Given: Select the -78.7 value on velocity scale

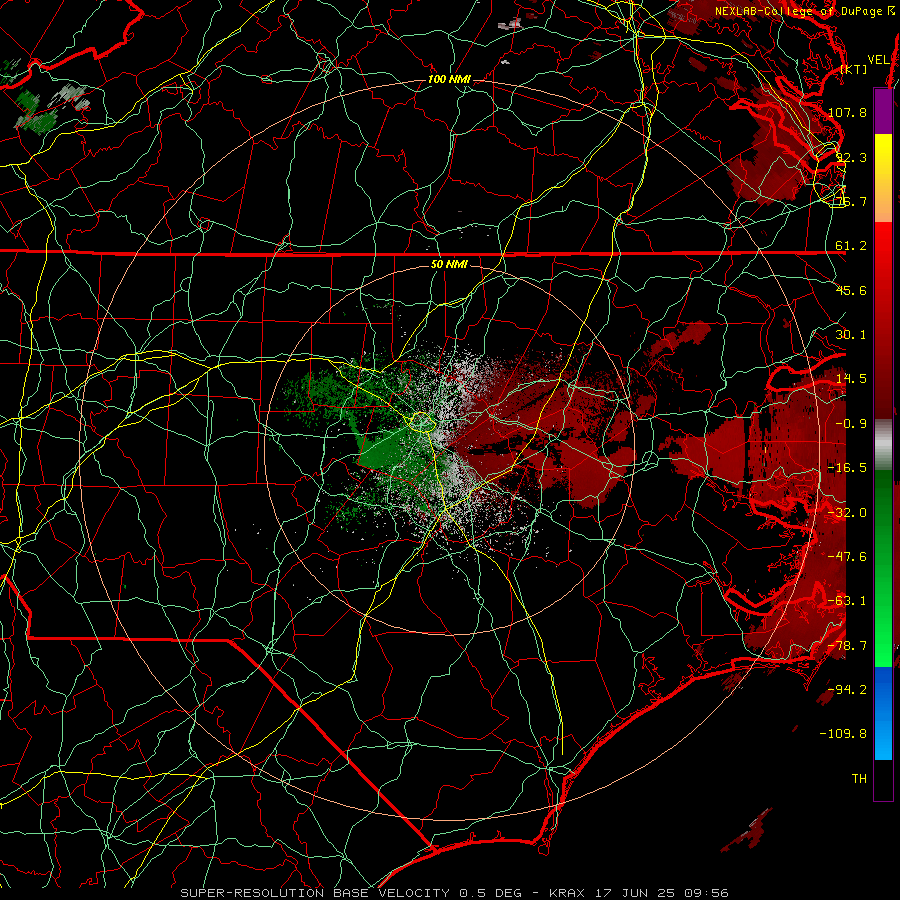Looking at the screenshot, I should click(x=847, y=646).
